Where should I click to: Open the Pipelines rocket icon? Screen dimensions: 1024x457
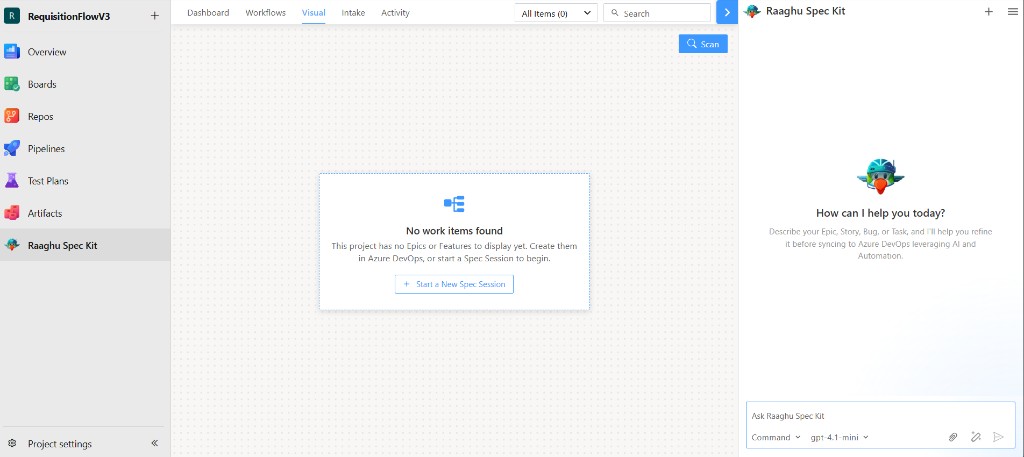12,148
